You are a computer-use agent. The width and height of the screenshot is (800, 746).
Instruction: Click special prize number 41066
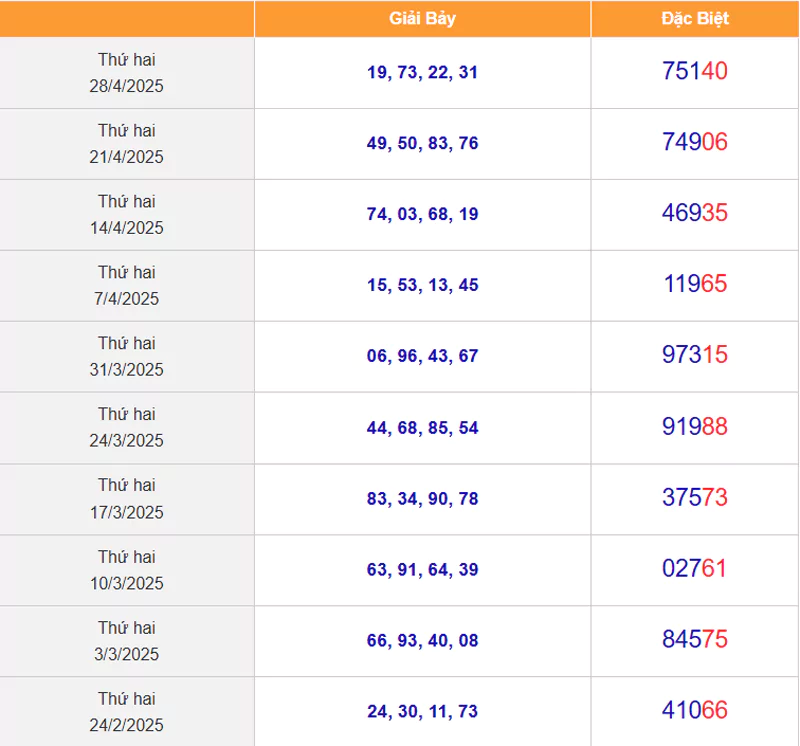click(695, 710)
